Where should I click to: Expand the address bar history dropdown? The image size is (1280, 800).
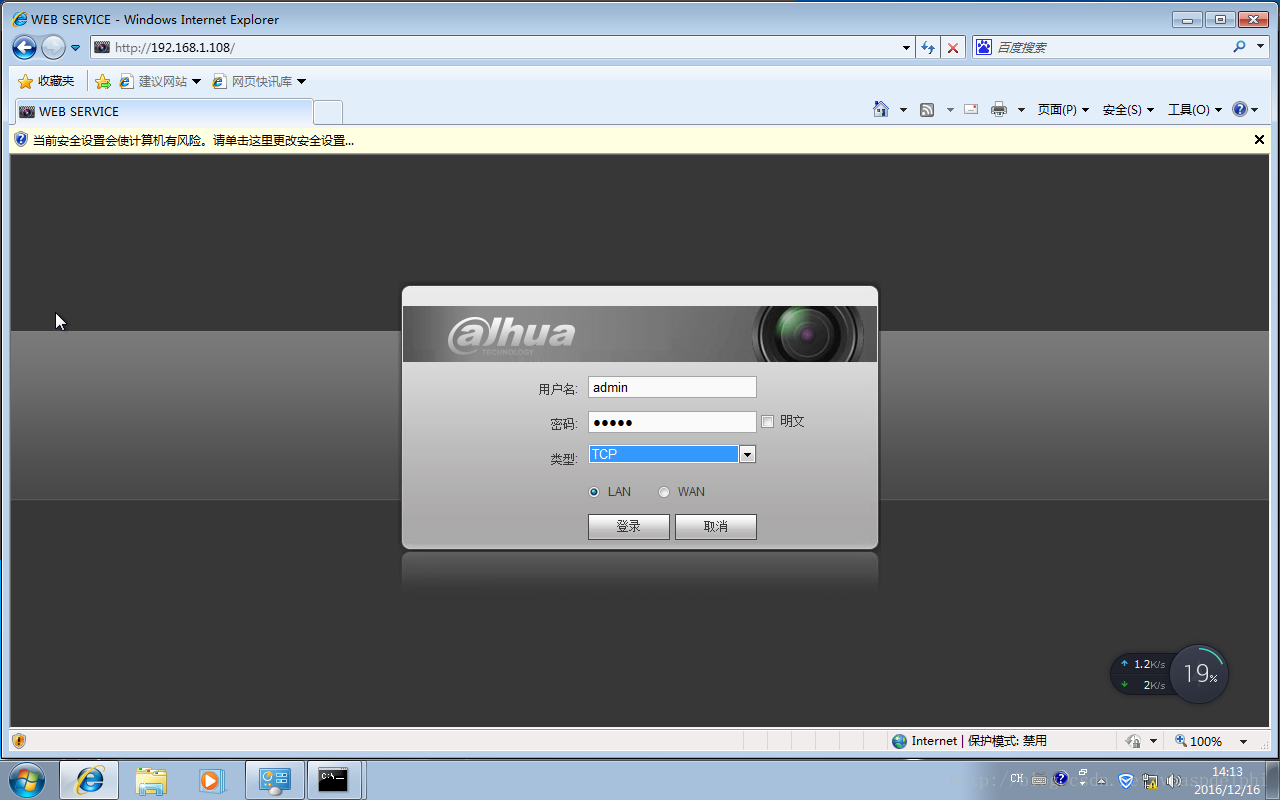(x=906, y=47)
